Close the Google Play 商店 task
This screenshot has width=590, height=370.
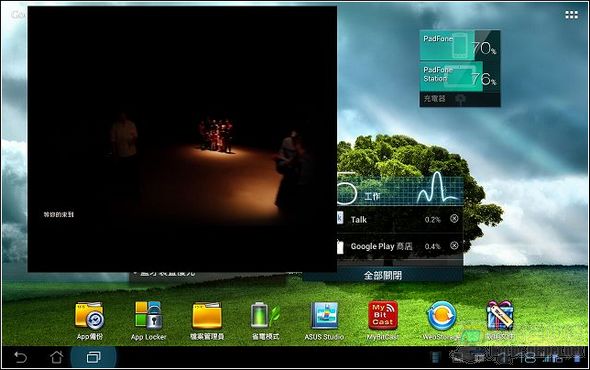click(x=454, y=245)
